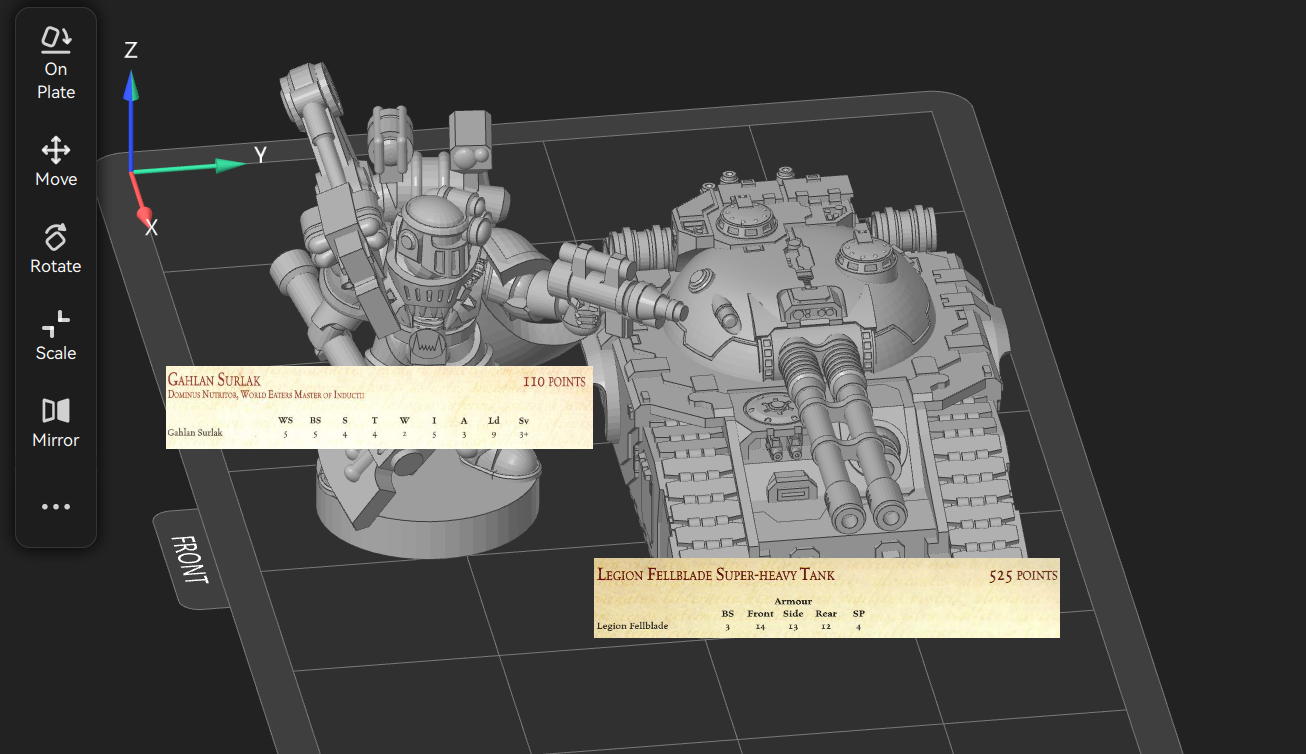Click the "525 POINTS" value
The height and width of the screenshot is (754, 1306).
[x=1022, y=575]
